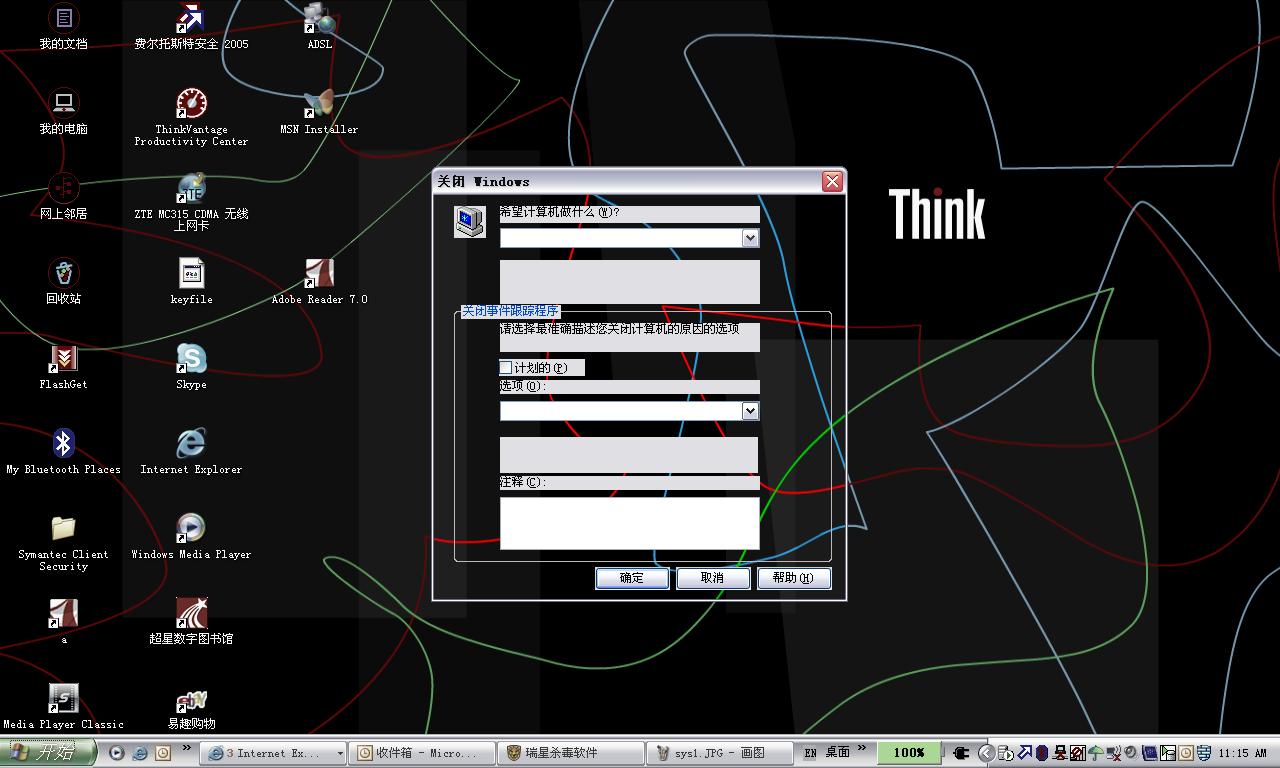Expand the 桌面 toolbar chevron
Image resolution: width=1280 pixels, height=768 pixels.
point(863,750)
